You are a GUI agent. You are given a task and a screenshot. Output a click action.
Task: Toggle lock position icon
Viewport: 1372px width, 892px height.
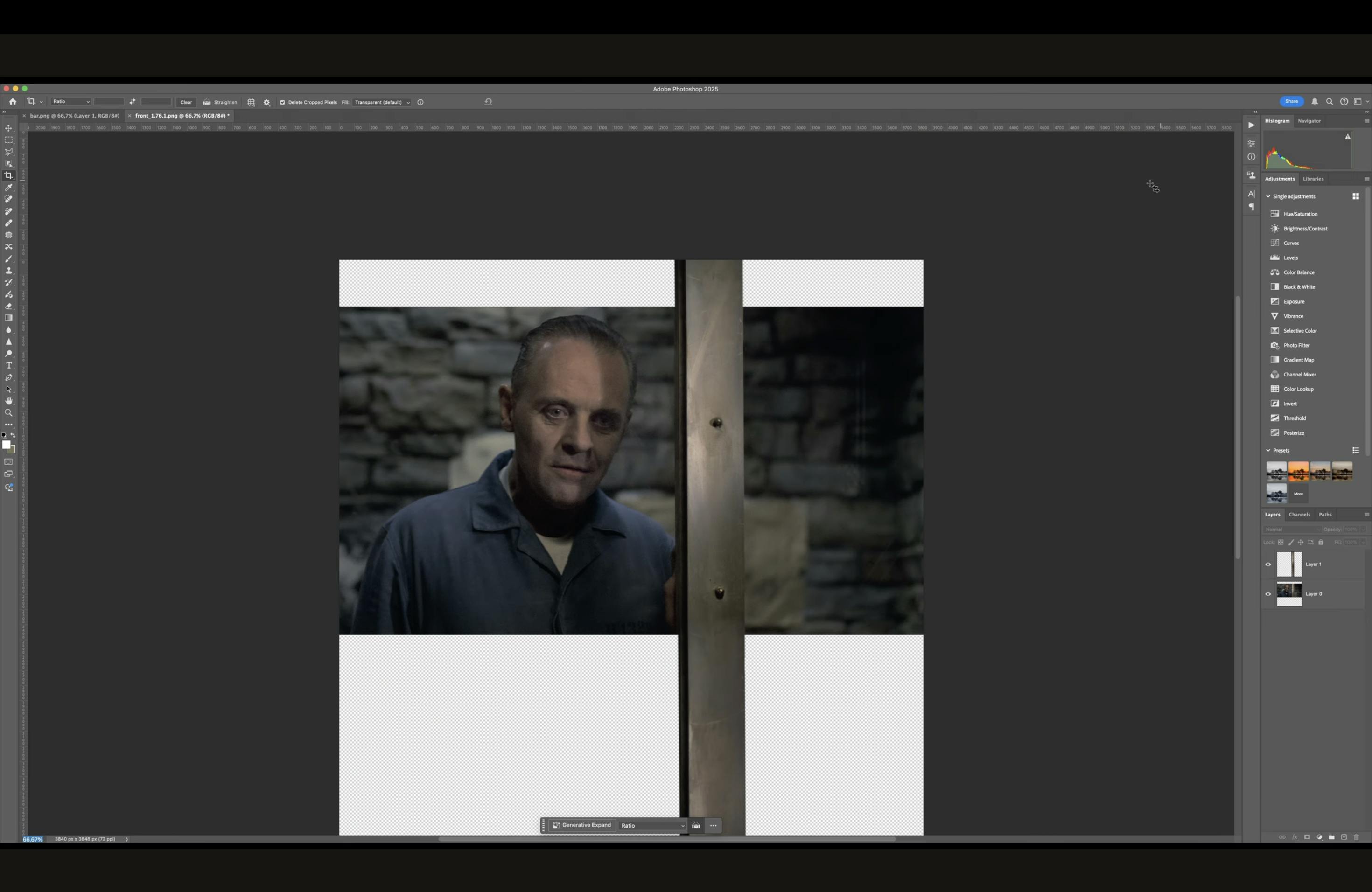1301,542
